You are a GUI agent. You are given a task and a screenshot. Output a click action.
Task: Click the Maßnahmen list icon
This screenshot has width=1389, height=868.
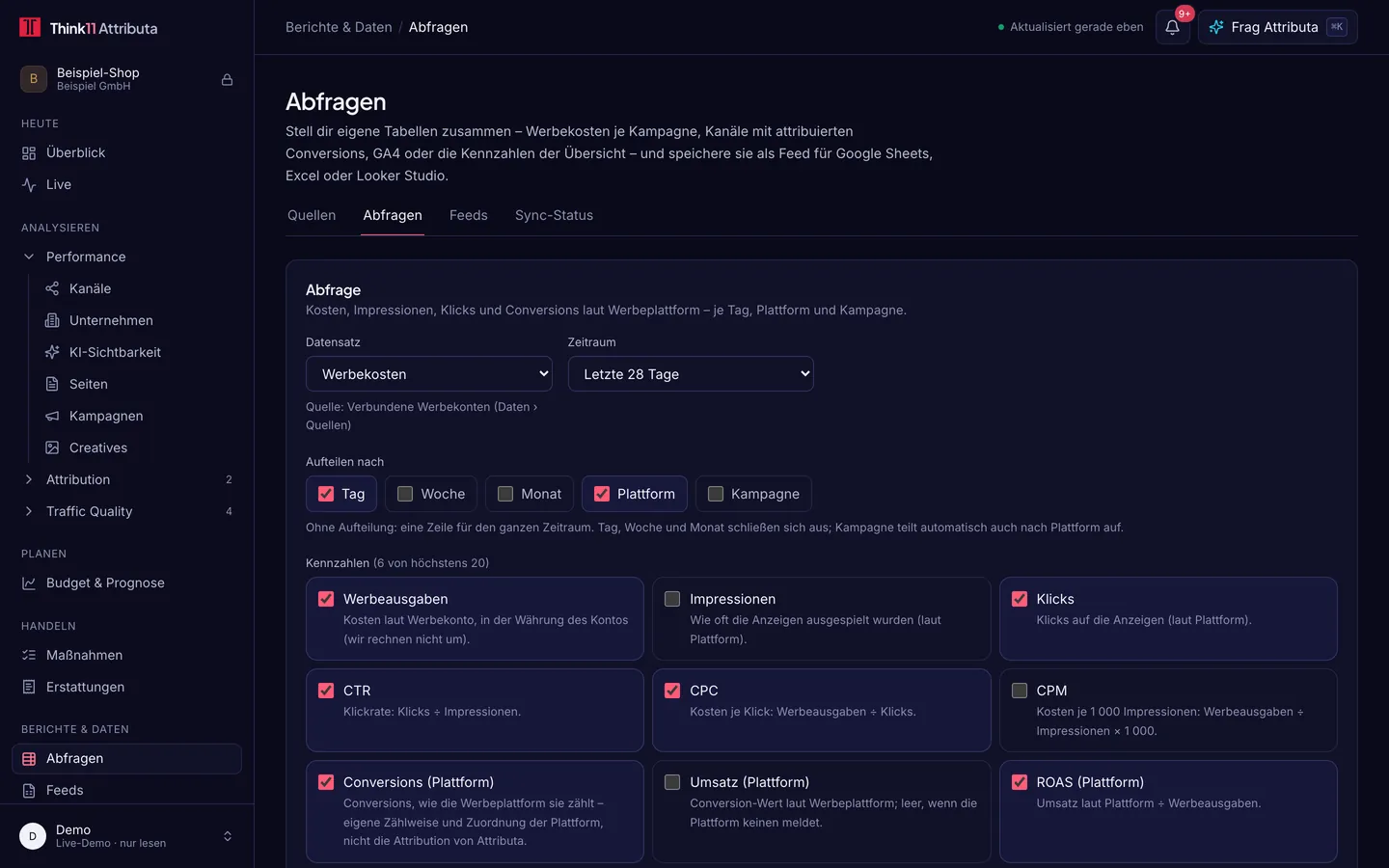click(29, 655)
